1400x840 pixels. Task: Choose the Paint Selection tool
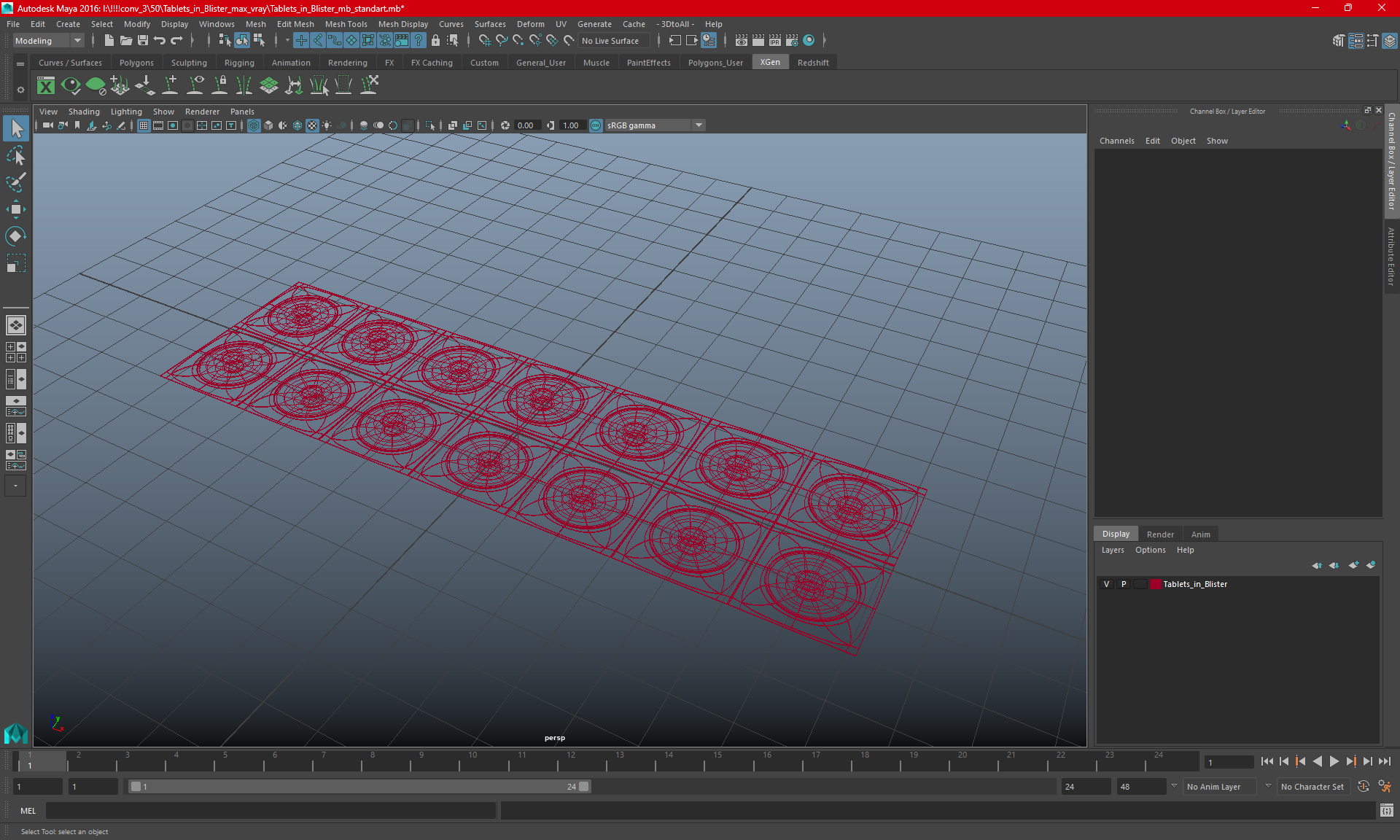click(x=16, y=182)
